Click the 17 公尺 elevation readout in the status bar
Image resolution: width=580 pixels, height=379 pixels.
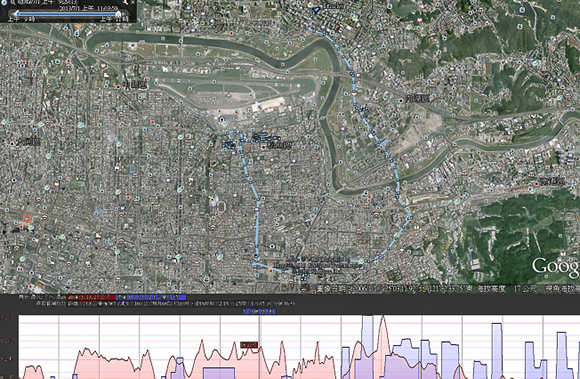point(525,288)
